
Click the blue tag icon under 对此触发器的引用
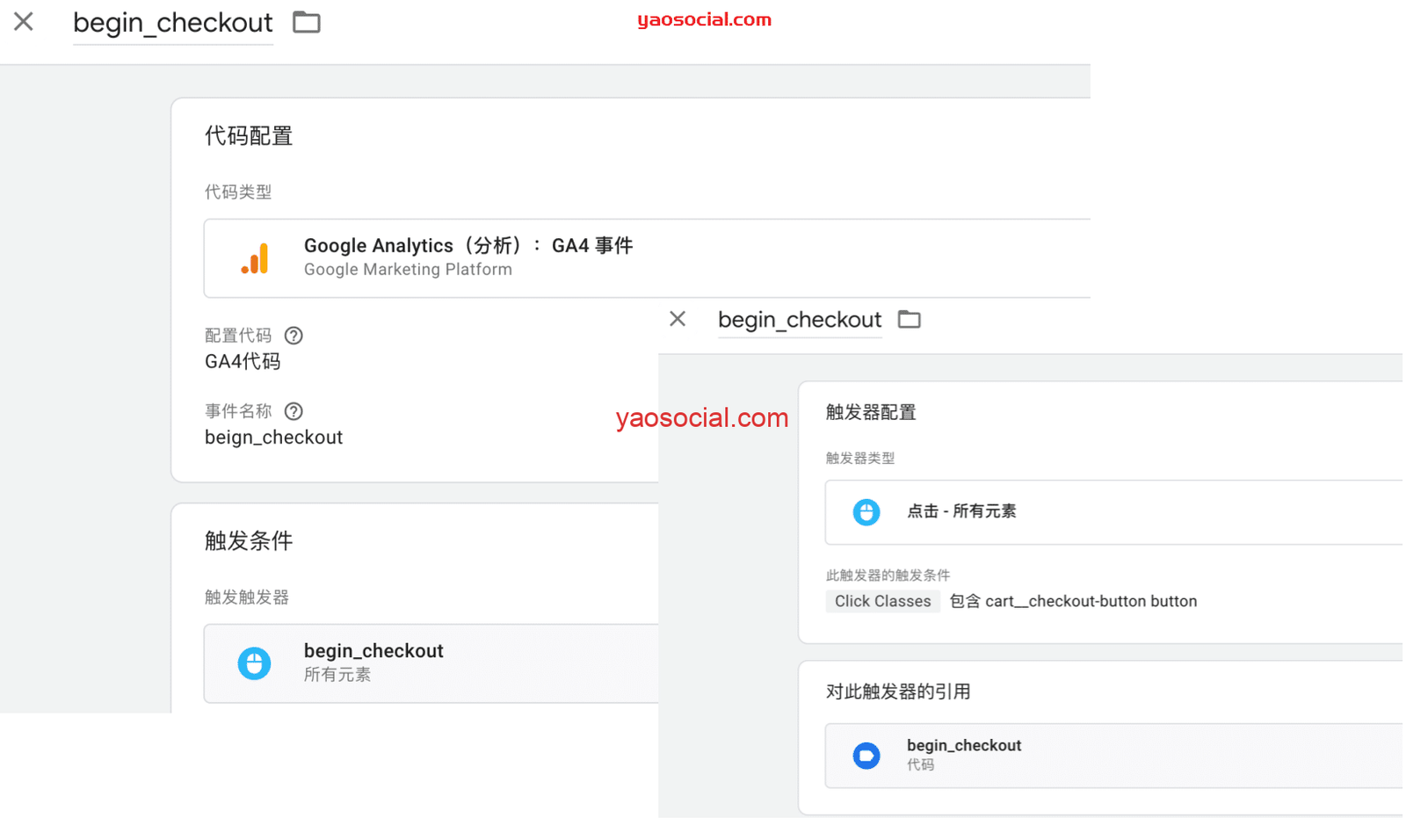point(866,756)
